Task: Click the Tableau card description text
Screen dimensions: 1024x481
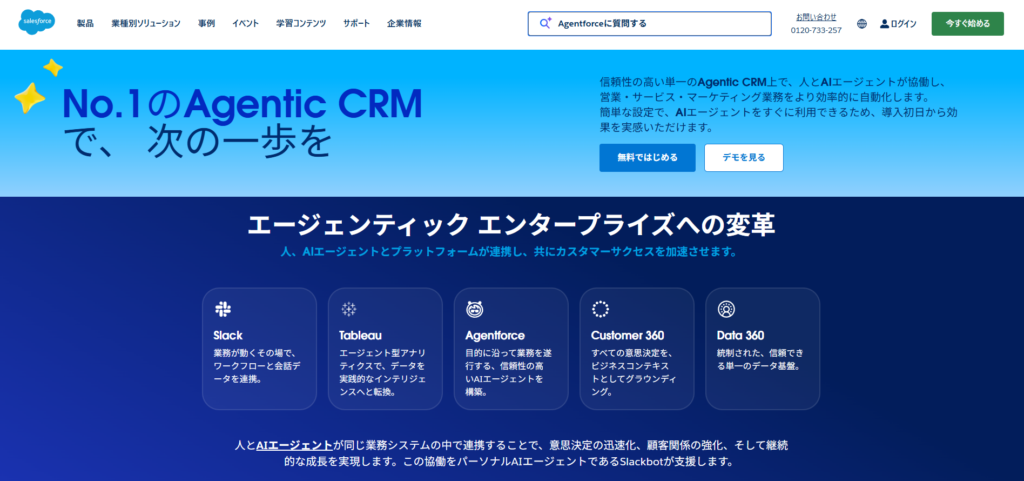Action: pyautogui.click(x=383, y=372)
